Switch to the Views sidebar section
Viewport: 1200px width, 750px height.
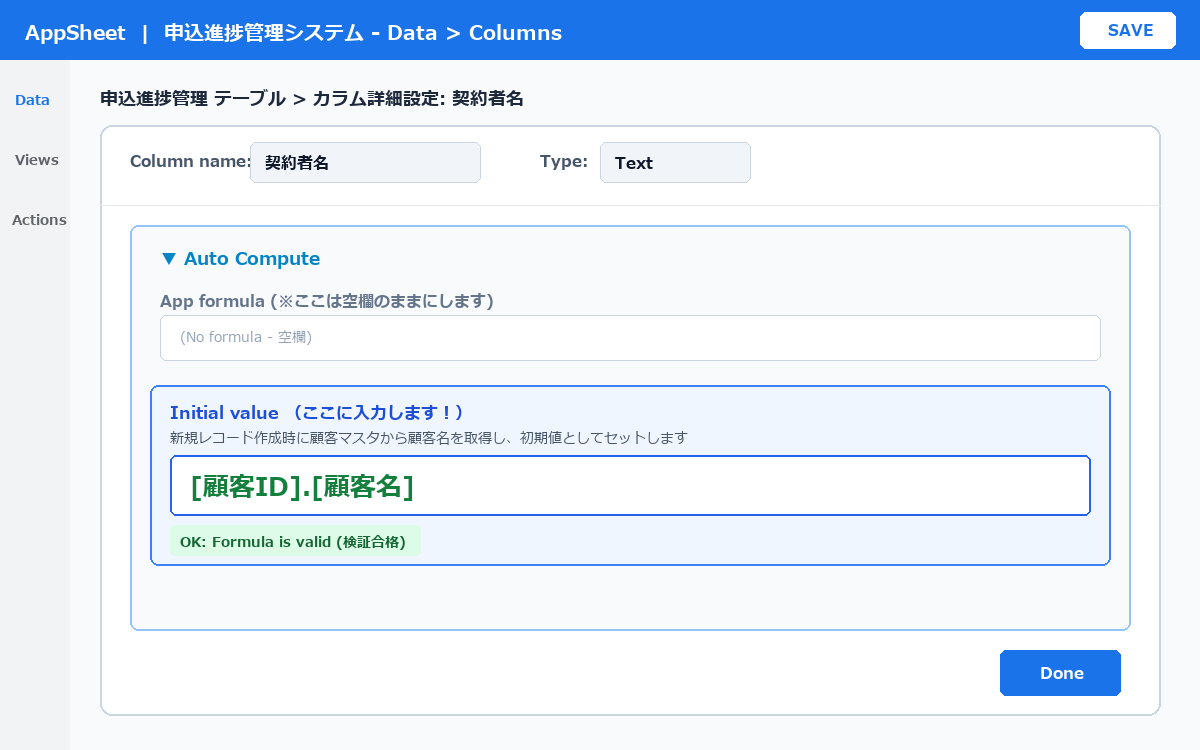point(37,160)
